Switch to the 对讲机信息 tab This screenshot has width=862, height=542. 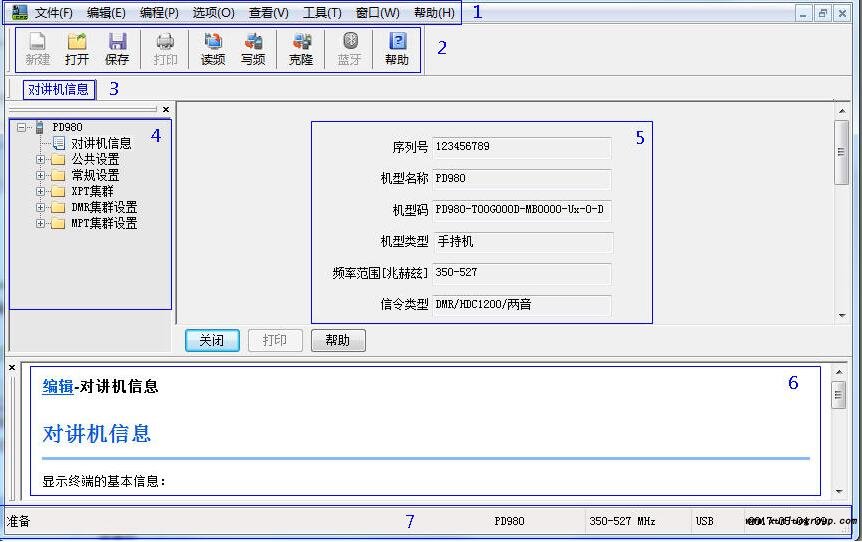[x=59, y=89]
